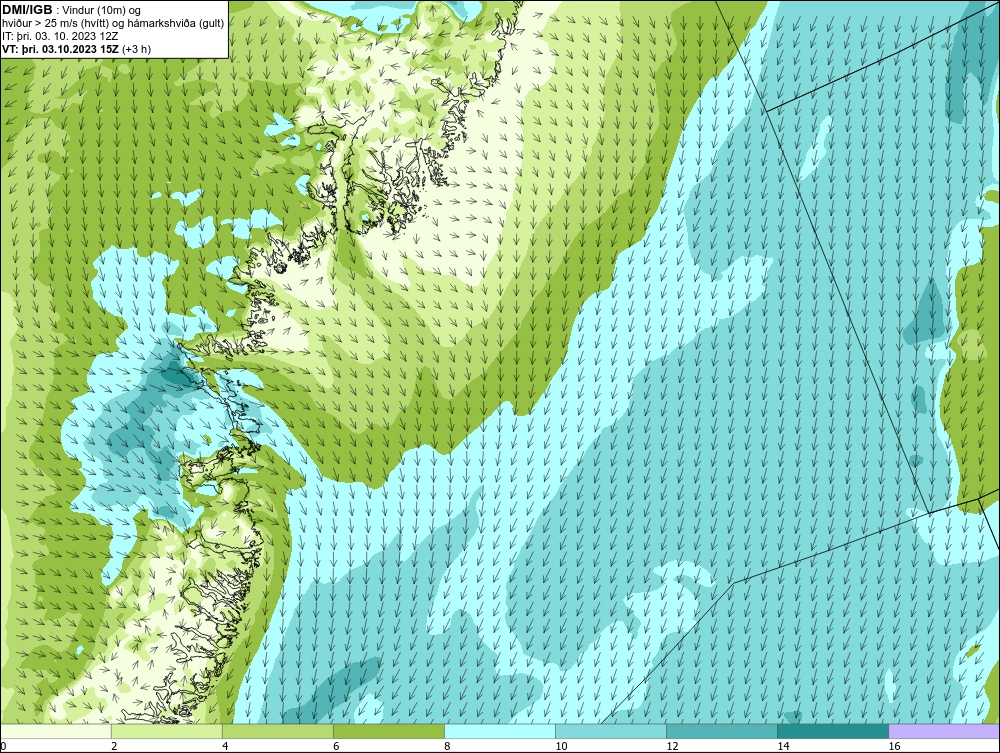Image resolution: width=1000 pixels, height=753 pixels.
Task: Click the DMI/IGB title text
Action: (28, 10)
